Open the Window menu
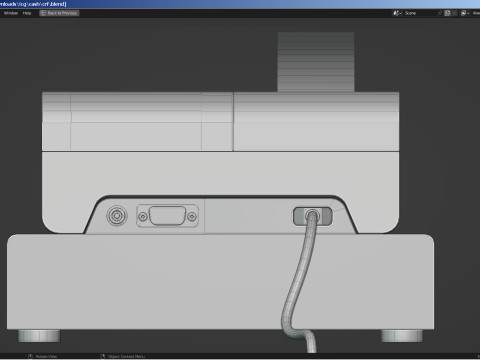480x360 pixels. (11, 13)
